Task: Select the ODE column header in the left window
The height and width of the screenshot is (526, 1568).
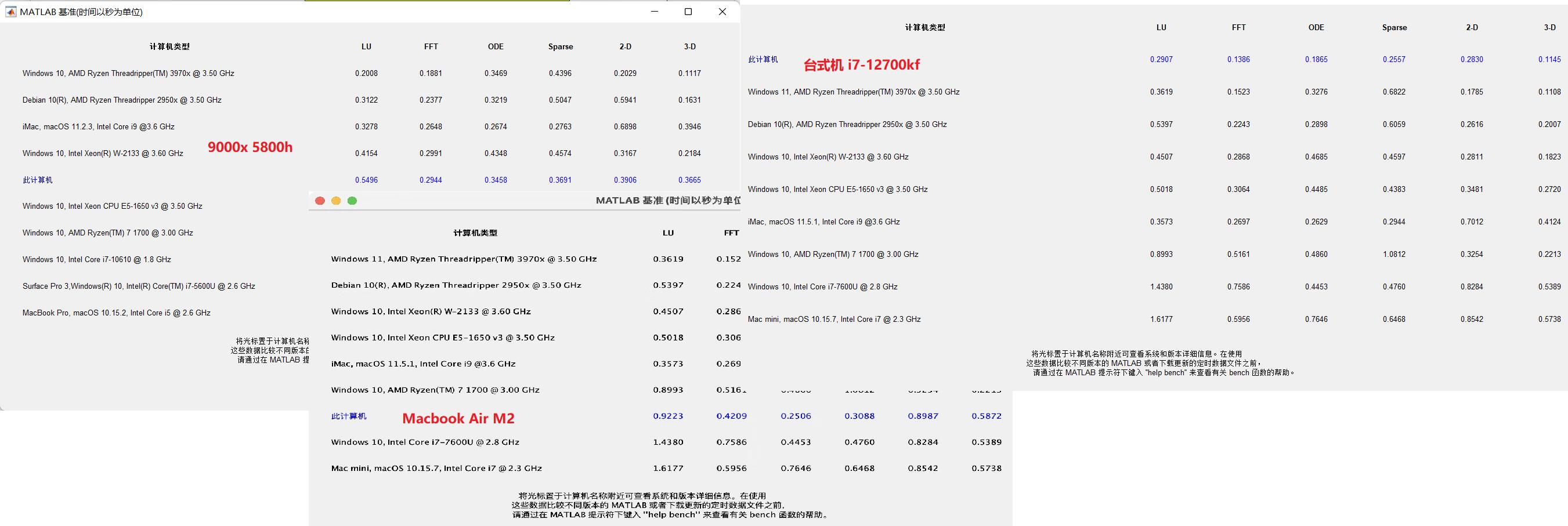Action: pos(496,46)
